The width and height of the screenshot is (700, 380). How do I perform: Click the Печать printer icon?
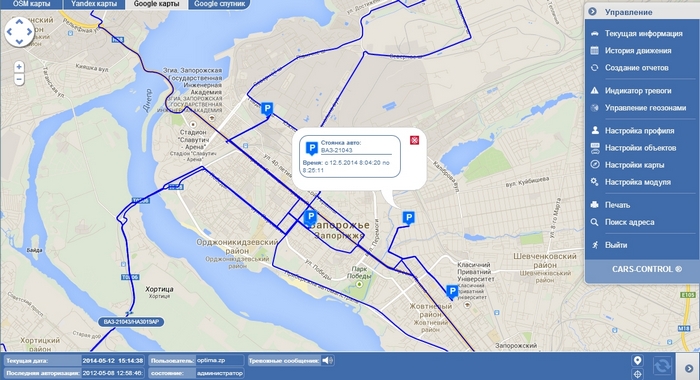594,205
